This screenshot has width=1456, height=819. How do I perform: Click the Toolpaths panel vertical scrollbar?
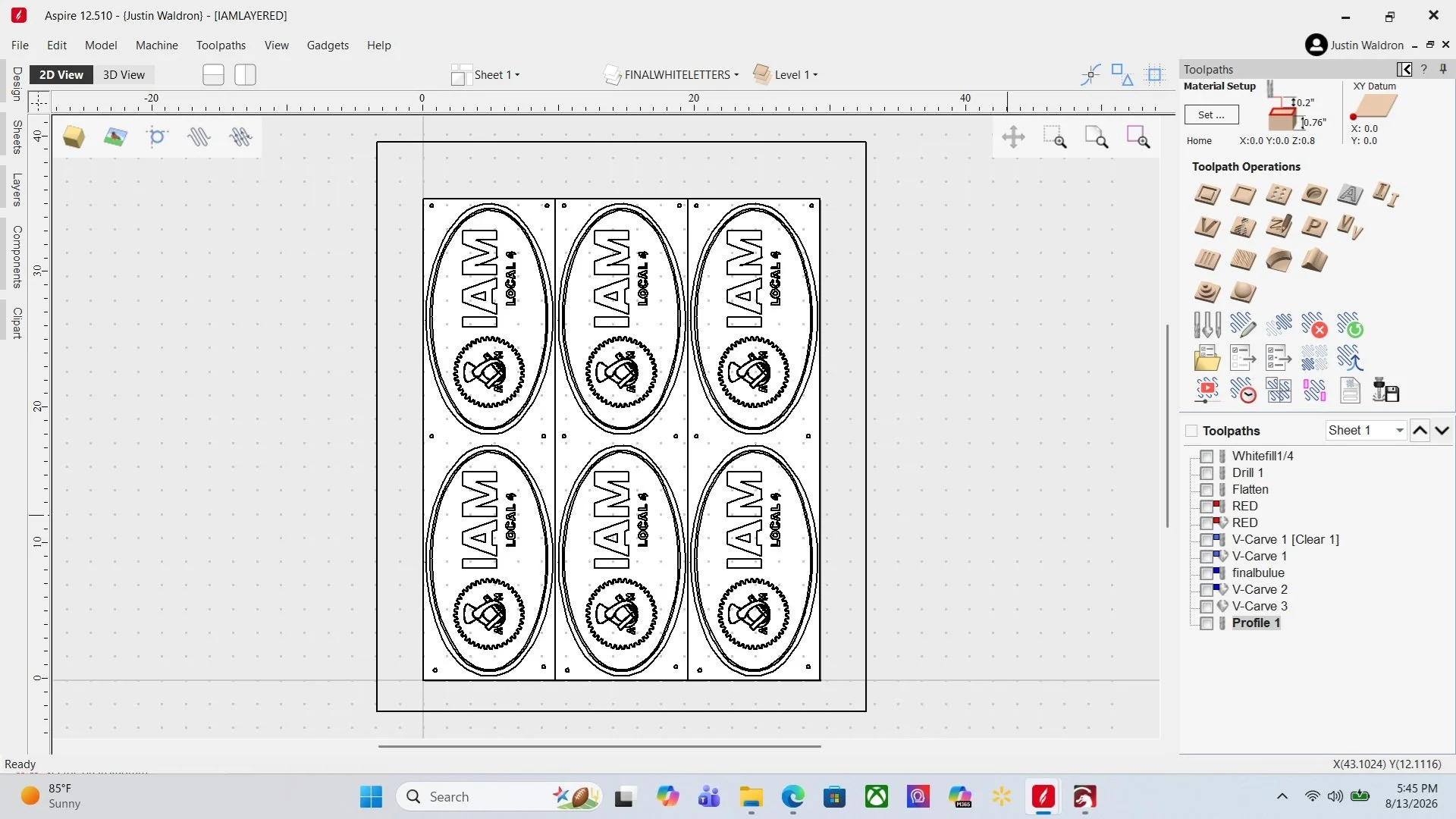tap(1167, 426)
